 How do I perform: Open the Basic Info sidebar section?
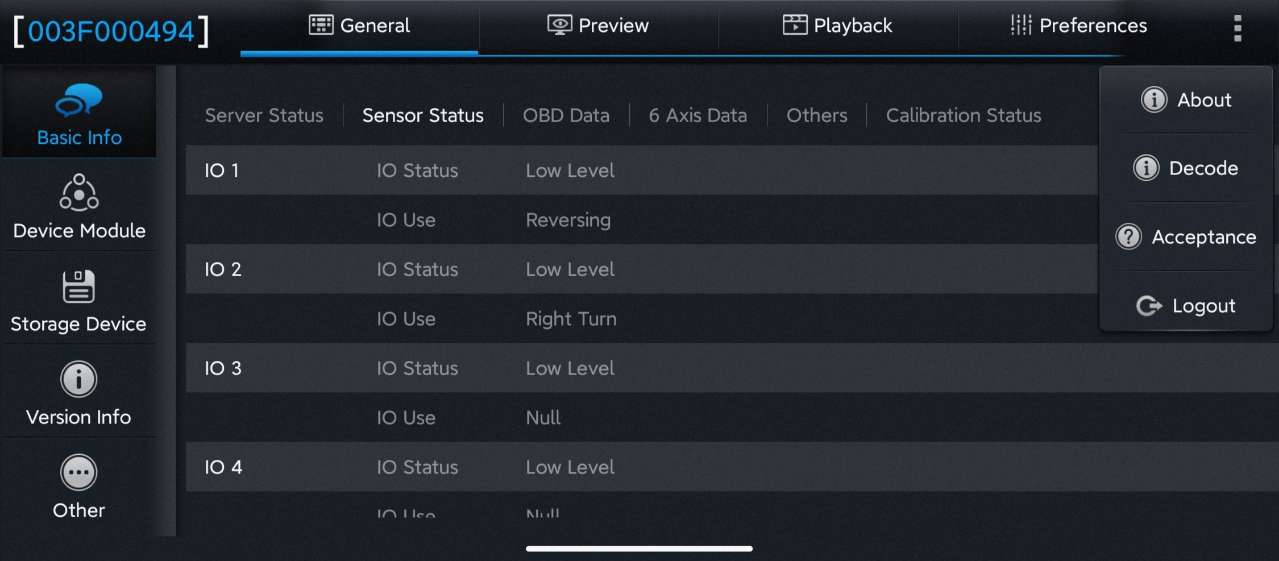[79, 114]
